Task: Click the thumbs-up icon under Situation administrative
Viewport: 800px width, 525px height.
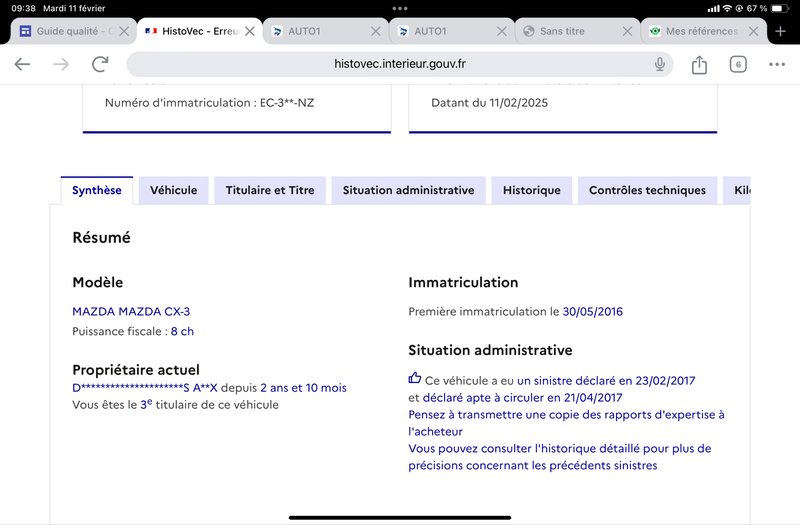Action: [415, 378]
